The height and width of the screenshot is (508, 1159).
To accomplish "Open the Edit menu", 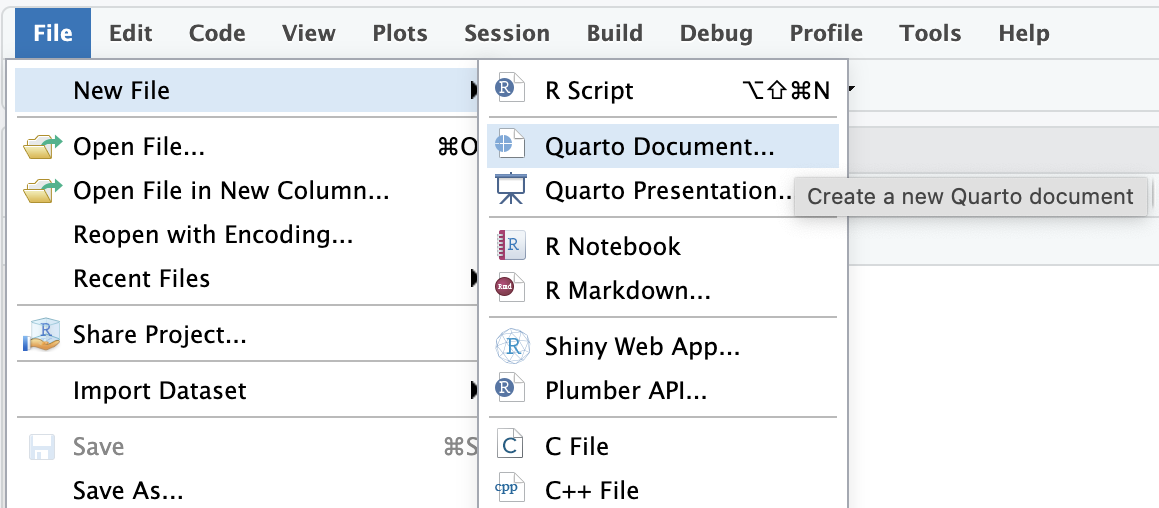I will point(131,33).
